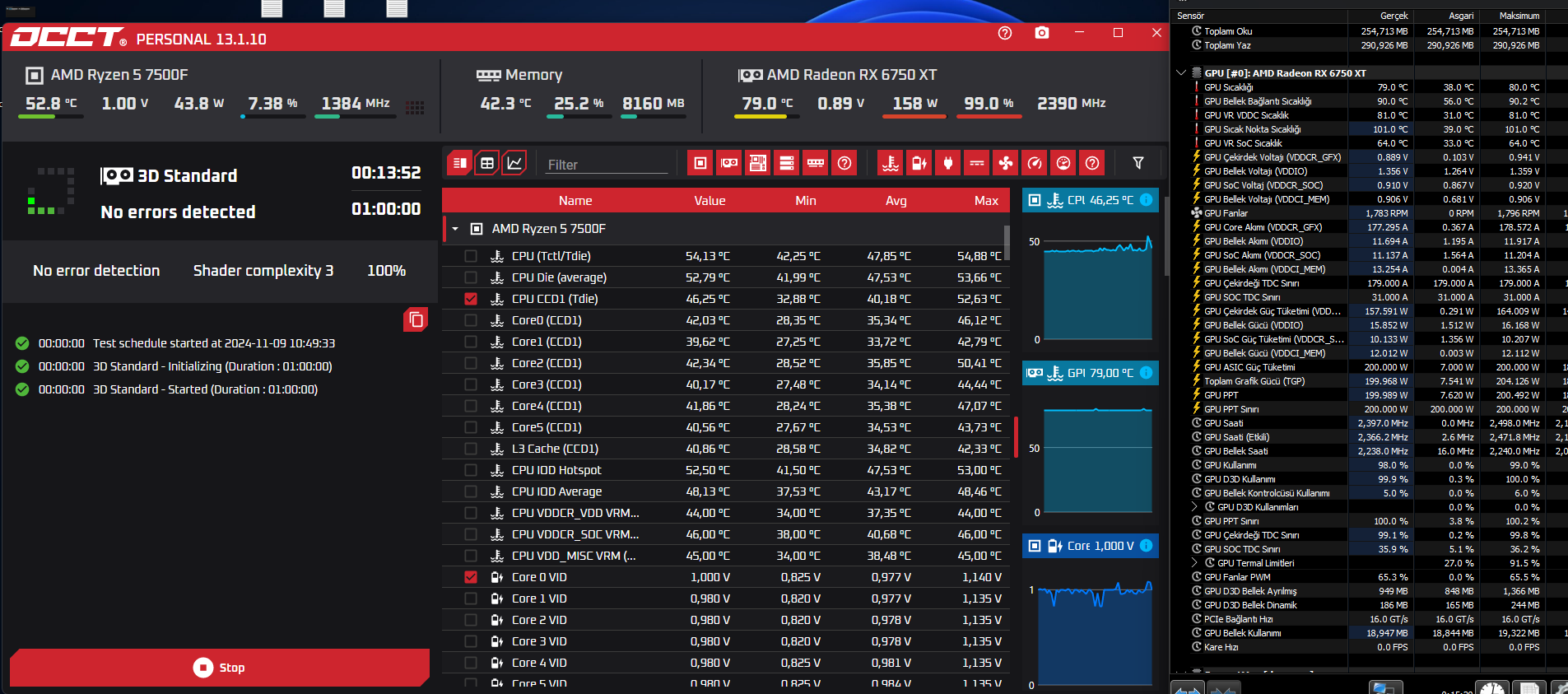Screen dimensions: 1568x694
Task: Stop the running 3D Standard test
Action: coord(220,668)
